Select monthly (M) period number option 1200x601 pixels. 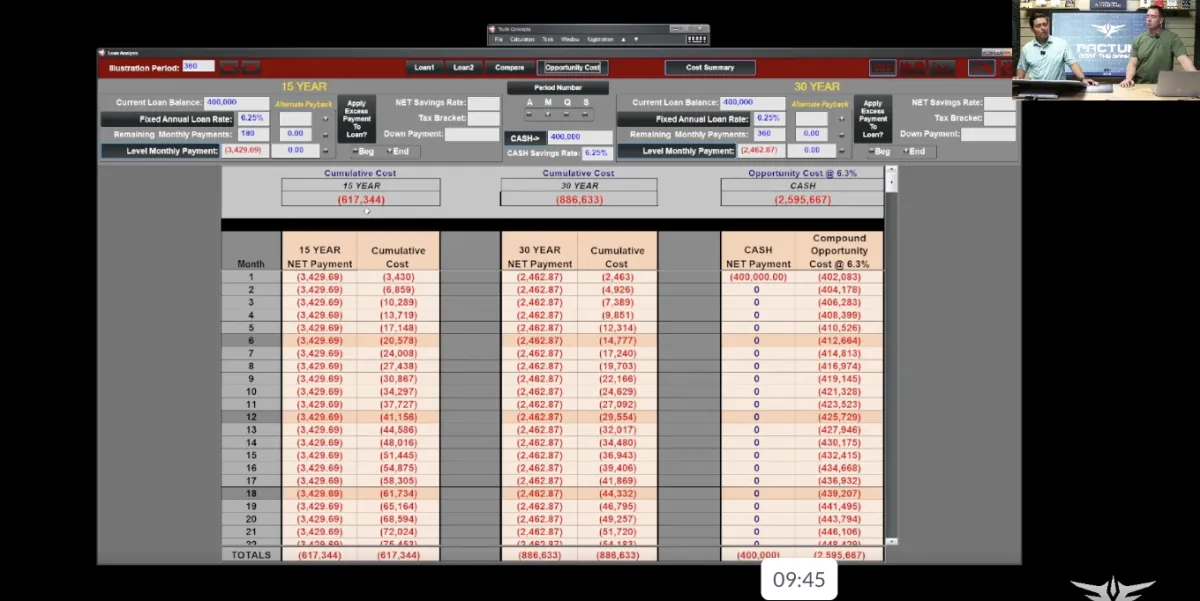pos(548,113)
